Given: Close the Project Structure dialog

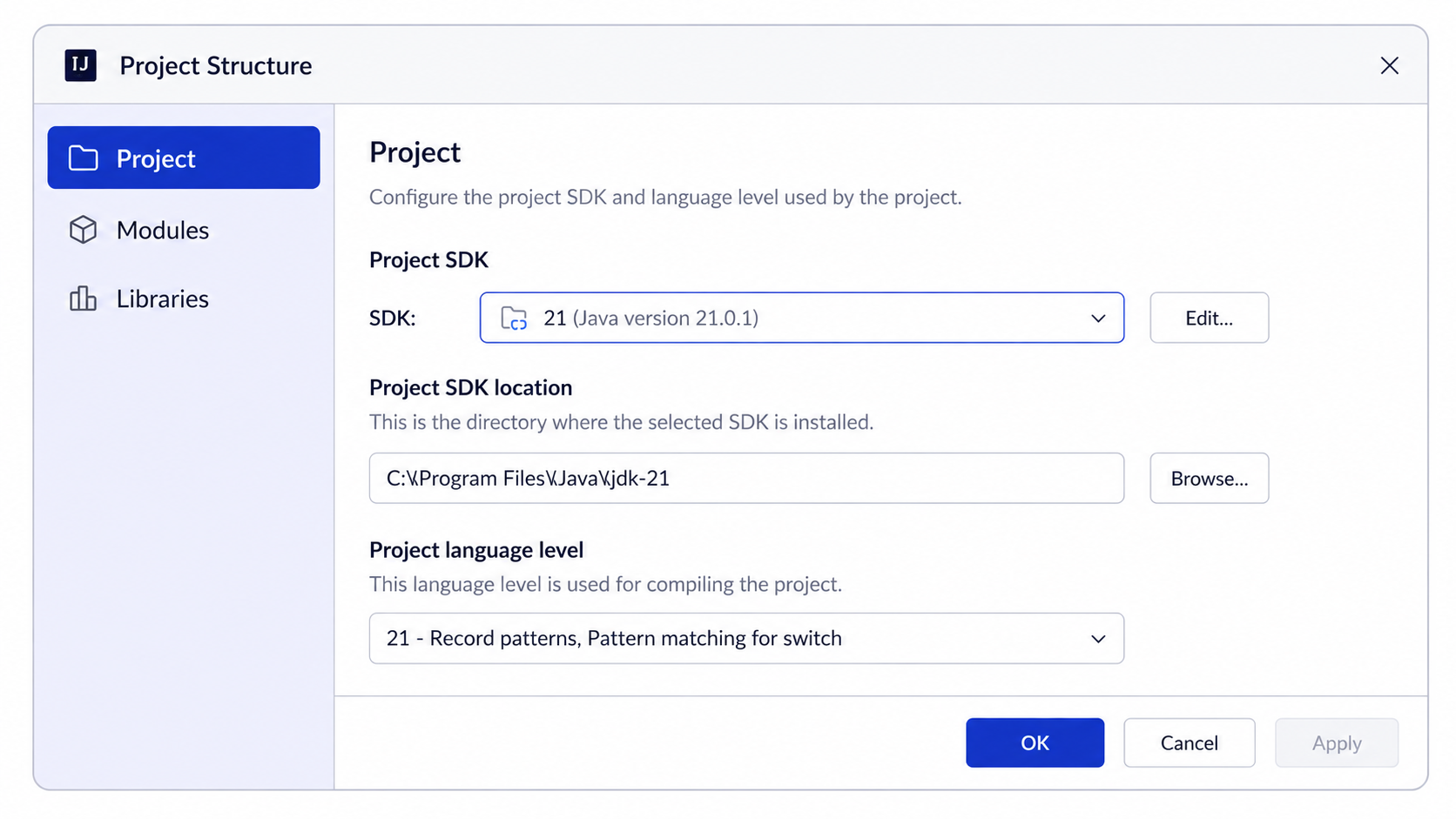Looking at the screenshot, I should 1389,65.
